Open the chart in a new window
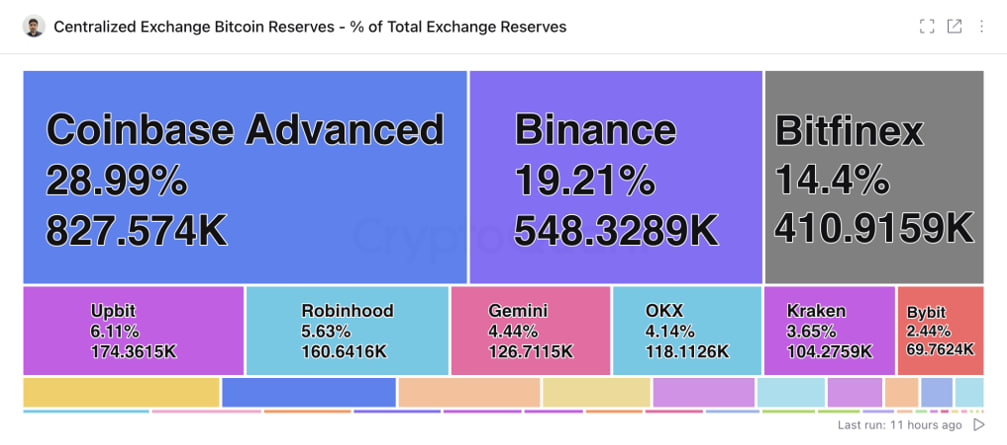Viewport: 1007px width, 445px height. pyautogui.click(x=955, y=27)
